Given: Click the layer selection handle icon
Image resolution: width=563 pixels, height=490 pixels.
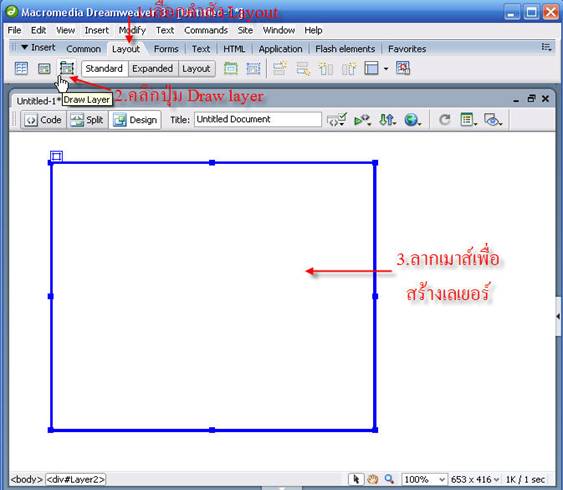Looking at the screenshot, I should click(56, 156).
